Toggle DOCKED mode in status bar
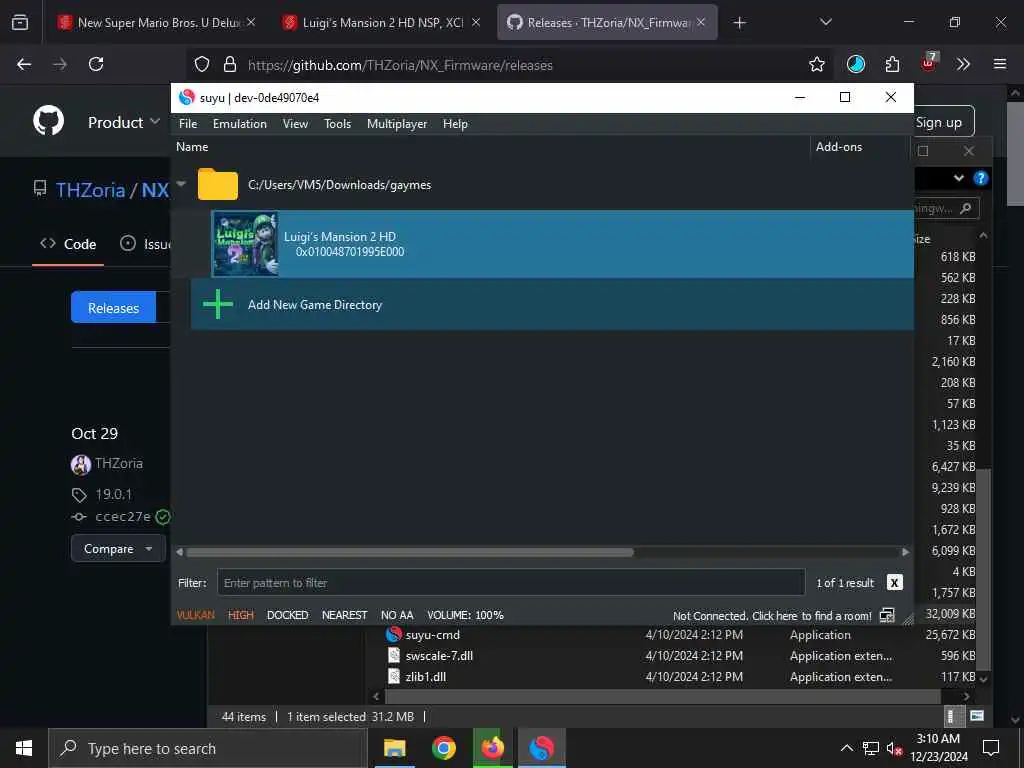Image resolution: width=1024 pixels, height=768 pixels. [x=287, y=615]
